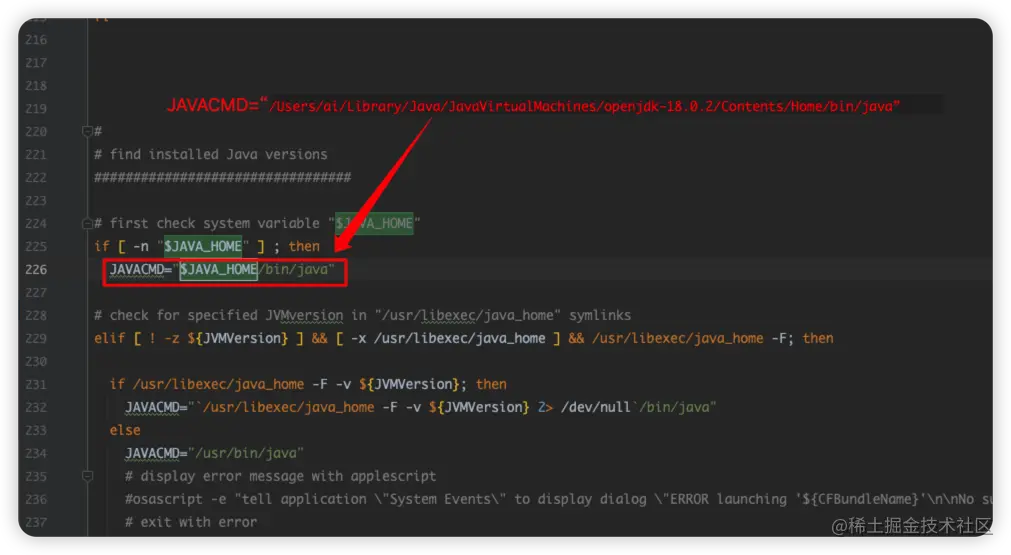Click line number 237 in the gutter

pos(36,522)
